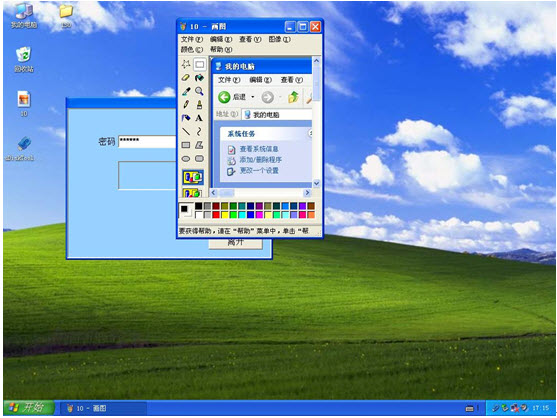Image resolution: width=557 pixels, height=418 pixels.
Task: Open the 开始 Start menu
Action: pos(29,408)
